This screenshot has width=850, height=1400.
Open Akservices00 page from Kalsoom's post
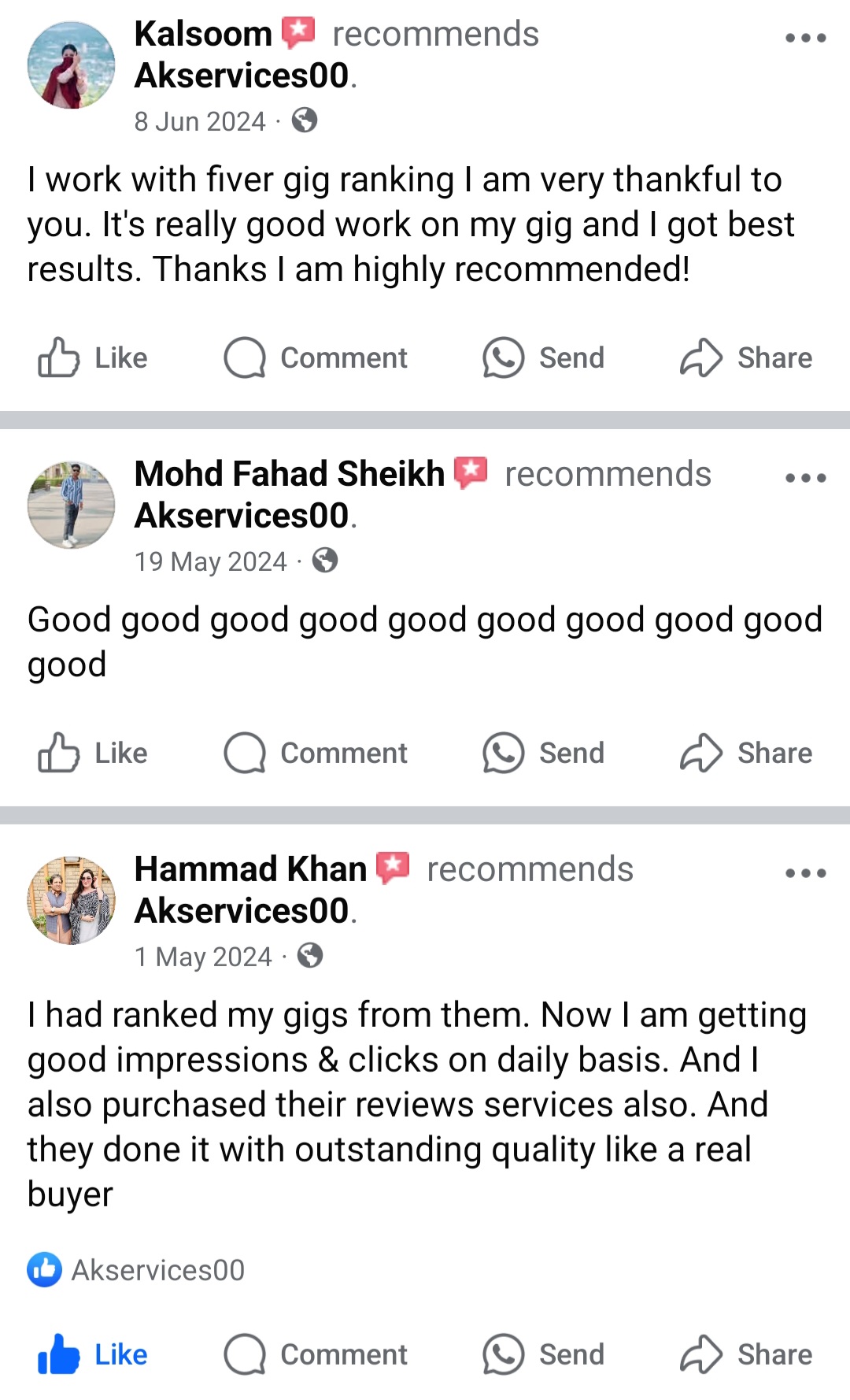[242, 76]
